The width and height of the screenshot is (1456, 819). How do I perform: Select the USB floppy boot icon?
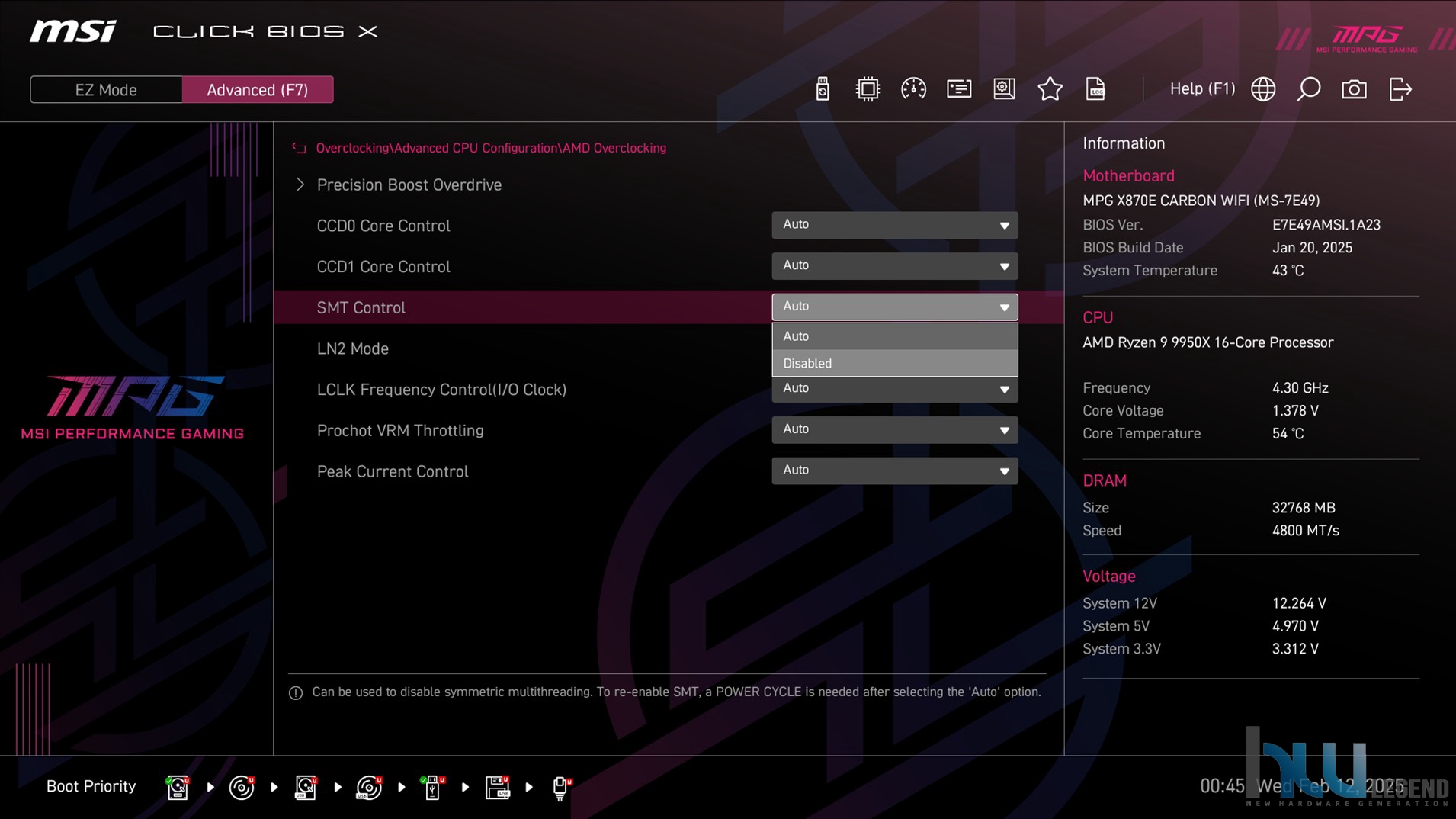click(497, 787)
